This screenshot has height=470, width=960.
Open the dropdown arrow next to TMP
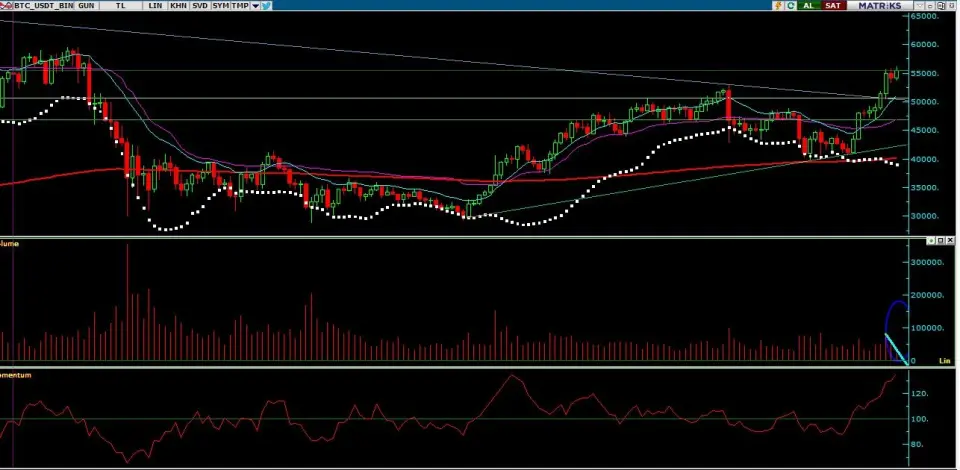point(255,6)
